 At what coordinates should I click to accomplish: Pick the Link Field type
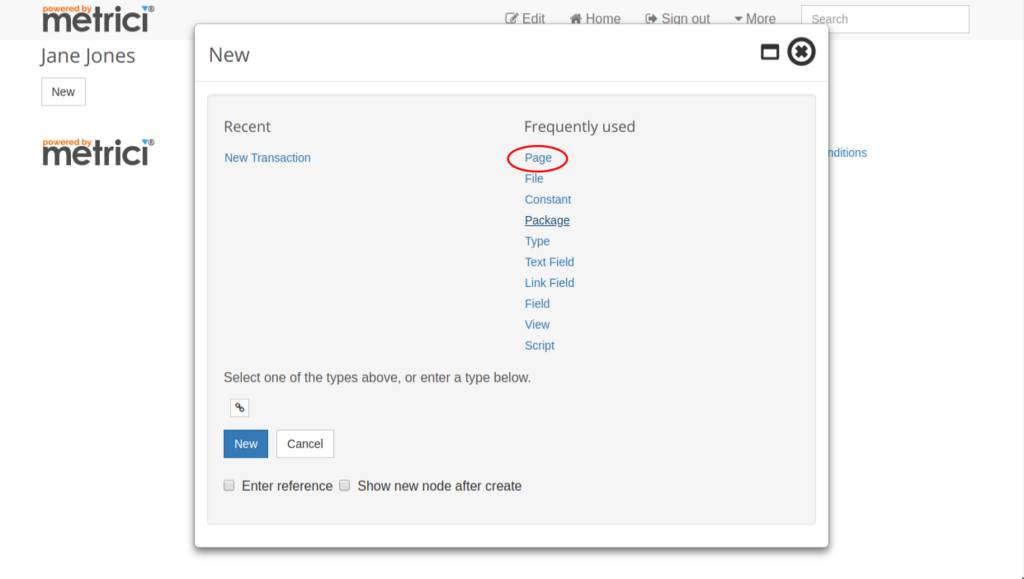point(549,283)
